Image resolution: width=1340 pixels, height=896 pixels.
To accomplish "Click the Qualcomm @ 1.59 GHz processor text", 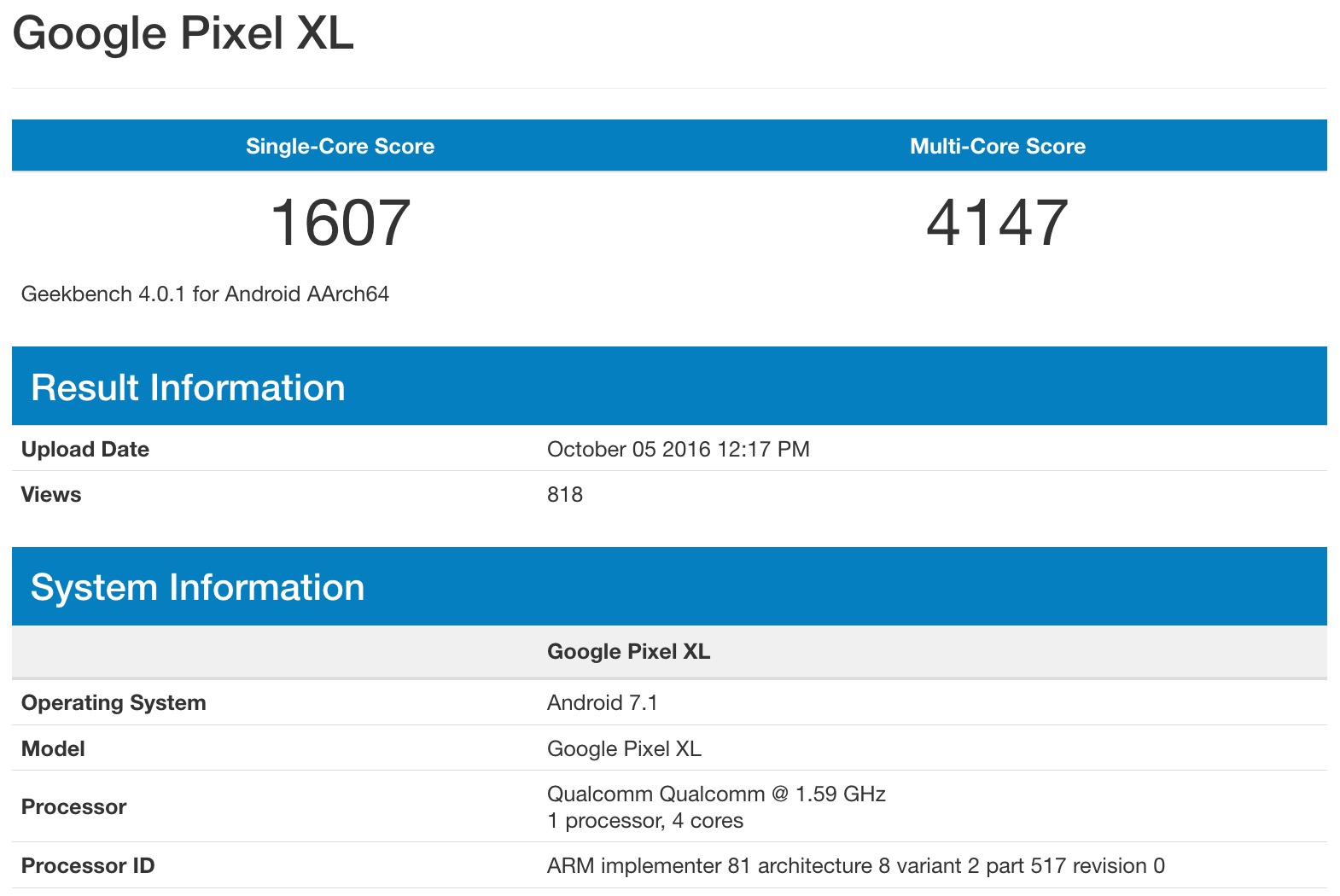I will 716,794.
